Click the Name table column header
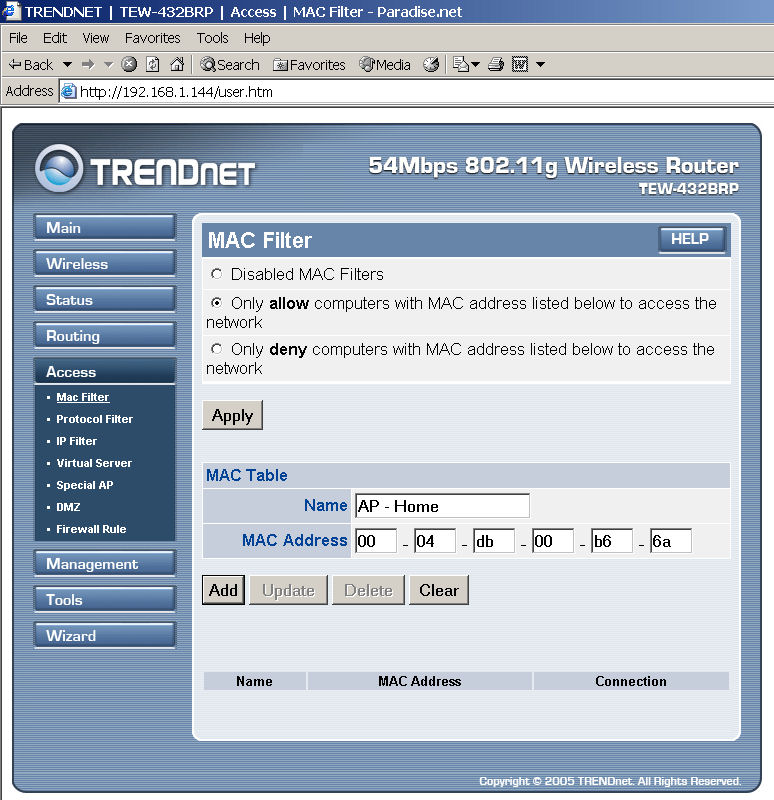Image resolution: width=774 pixels, height=800 pixels. click(254, 681)
